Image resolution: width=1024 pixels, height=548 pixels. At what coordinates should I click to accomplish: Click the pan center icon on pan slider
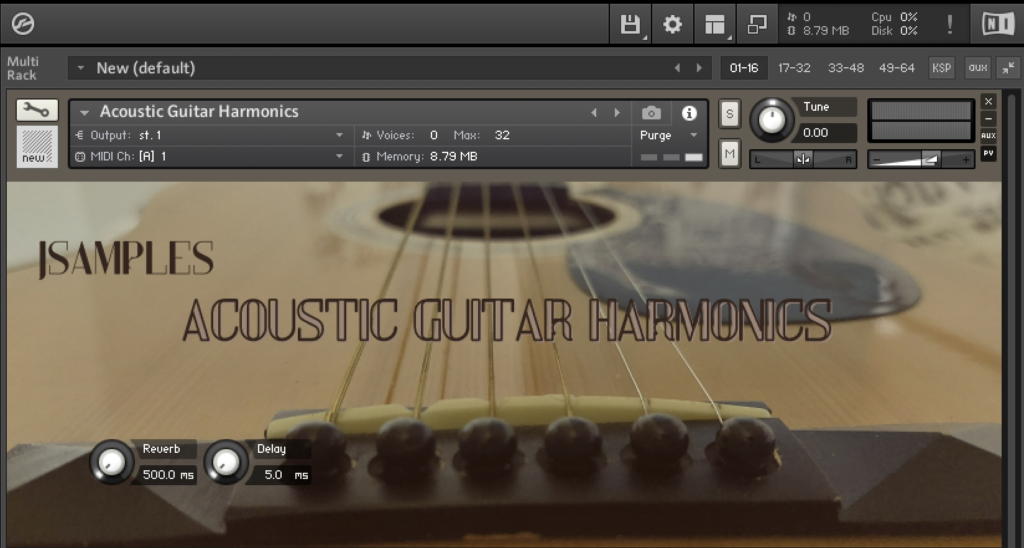pyautogui.click(x=803, y=159)
